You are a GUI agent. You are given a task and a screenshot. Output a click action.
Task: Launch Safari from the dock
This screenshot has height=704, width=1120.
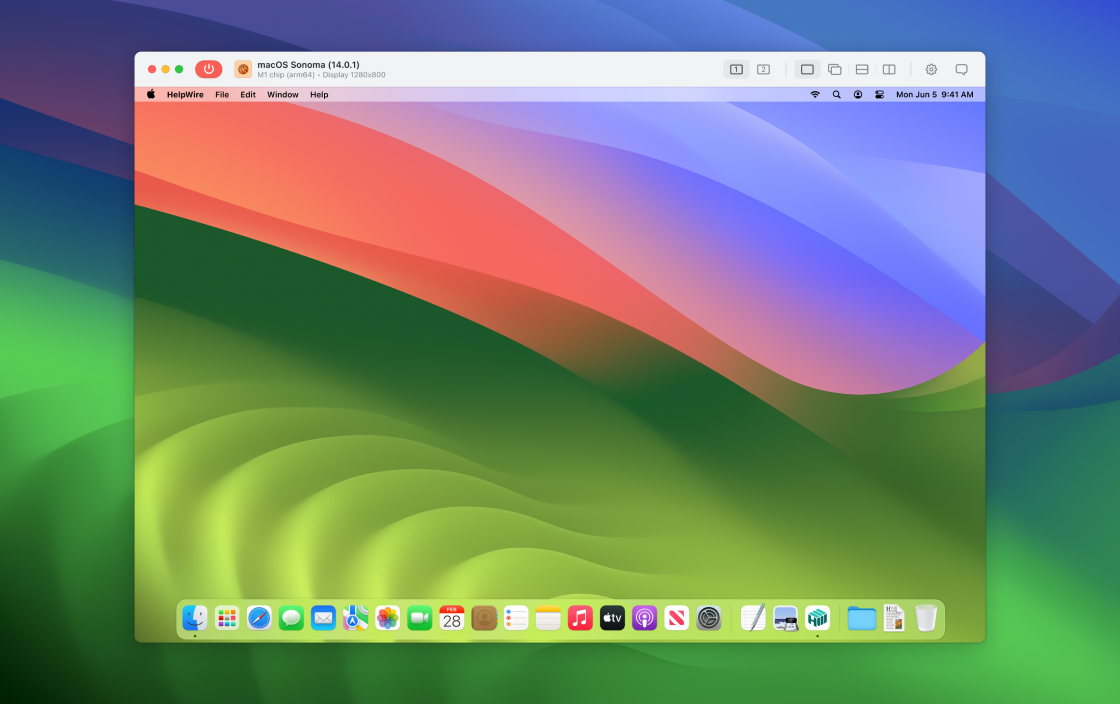point(259,618)
